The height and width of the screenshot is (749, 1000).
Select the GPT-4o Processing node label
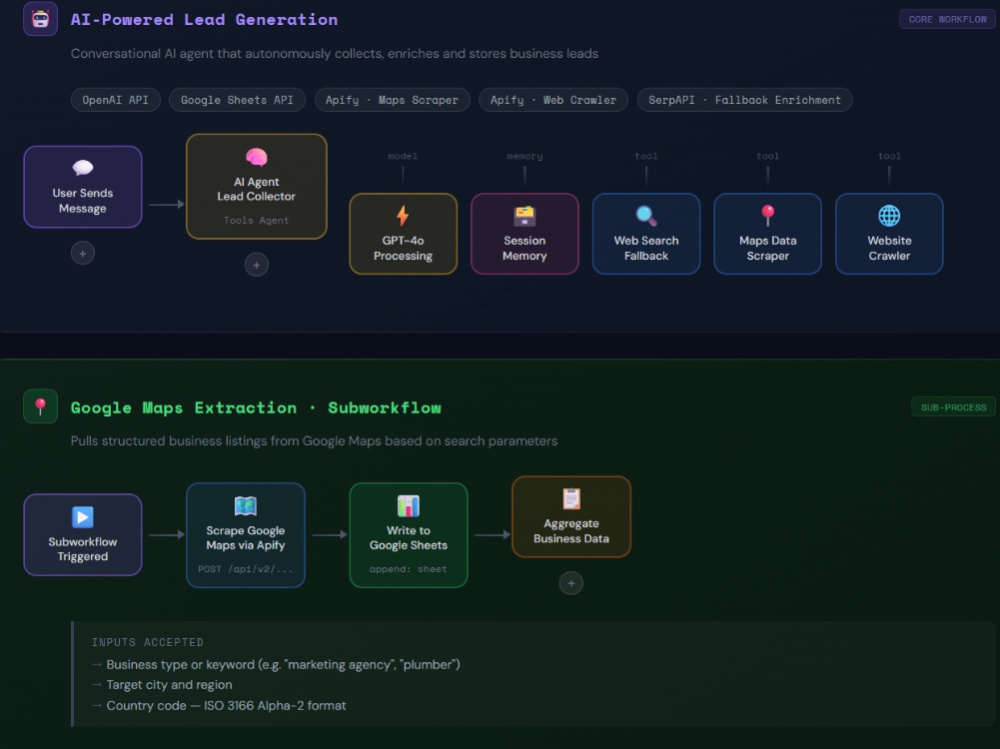[402, 248]
